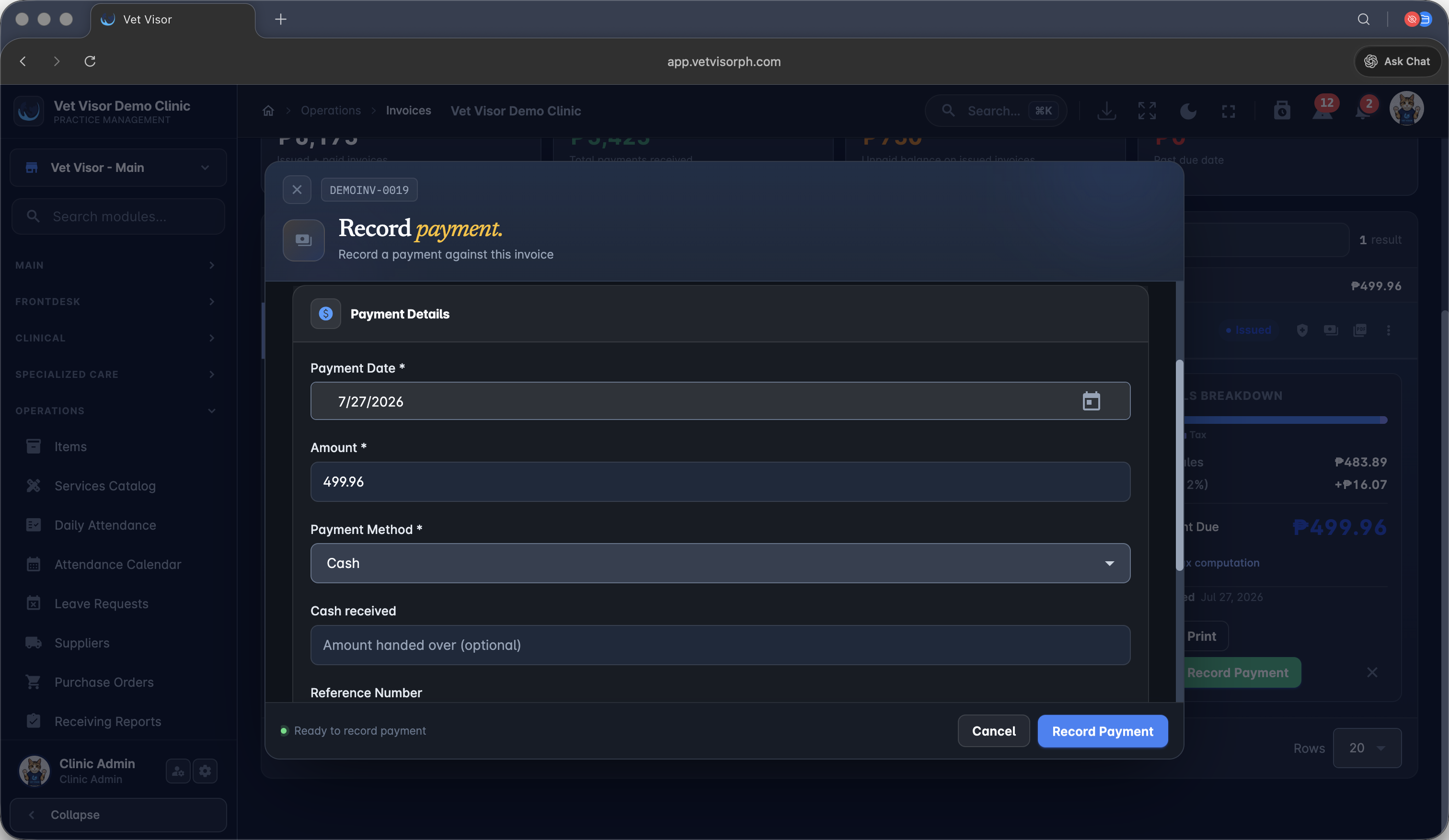Viewport: 1449px width, 840px height.
Task: Open invoice row more options menu
Action: coord(1388,330)
